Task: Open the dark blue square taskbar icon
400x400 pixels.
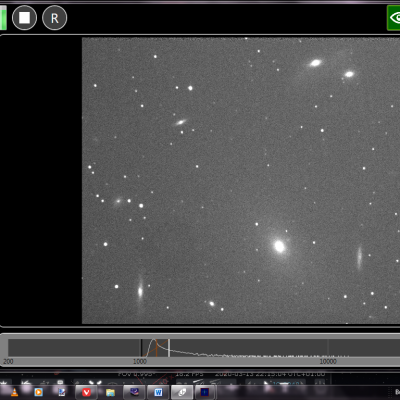Action: 205,392
